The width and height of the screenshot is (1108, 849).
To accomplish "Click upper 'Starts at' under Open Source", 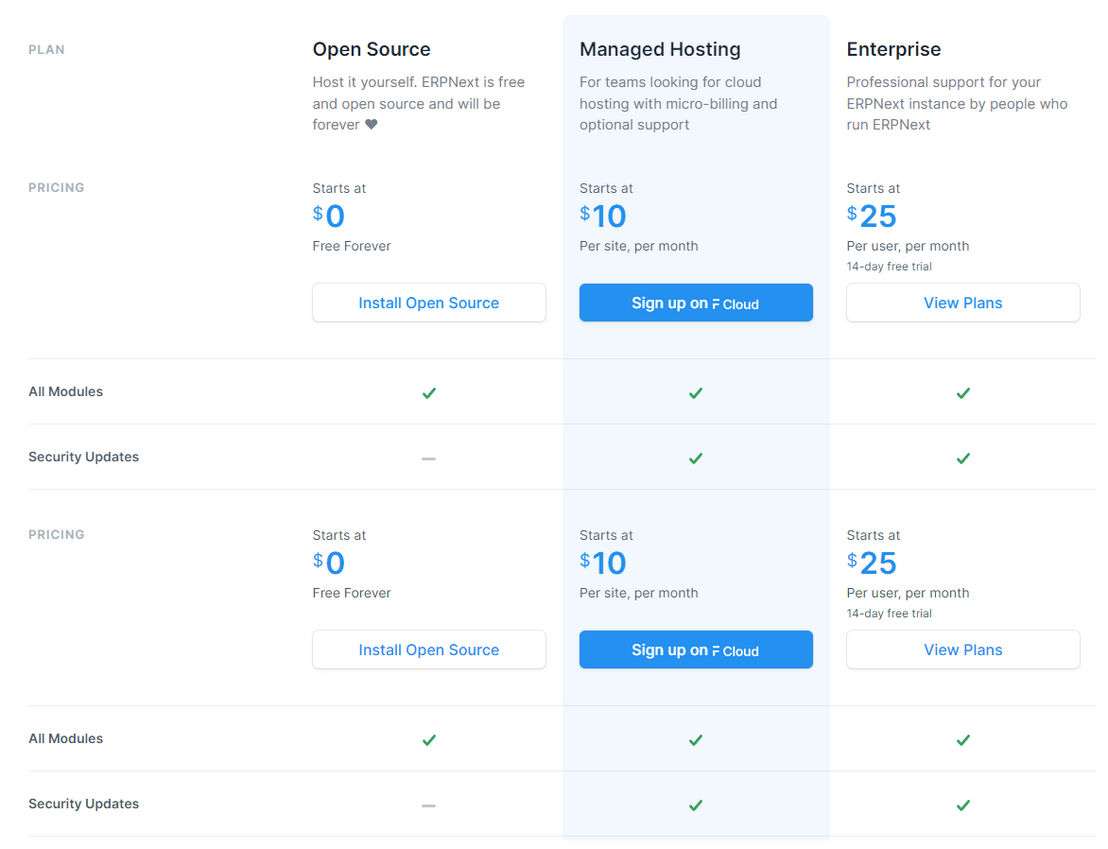I will (x=339, y=188).
